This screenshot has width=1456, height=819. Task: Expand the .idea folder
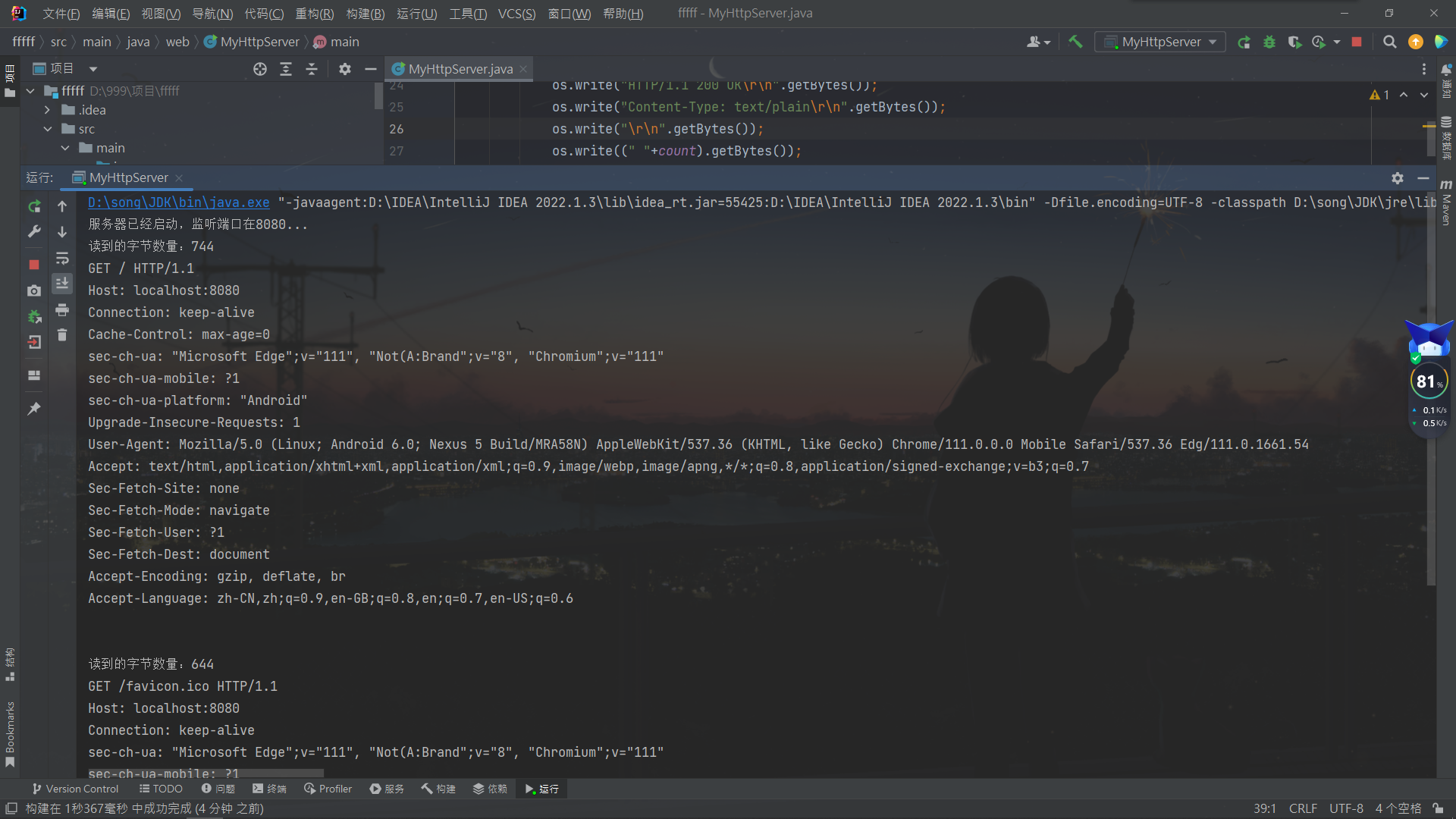[x=48, y=110]
